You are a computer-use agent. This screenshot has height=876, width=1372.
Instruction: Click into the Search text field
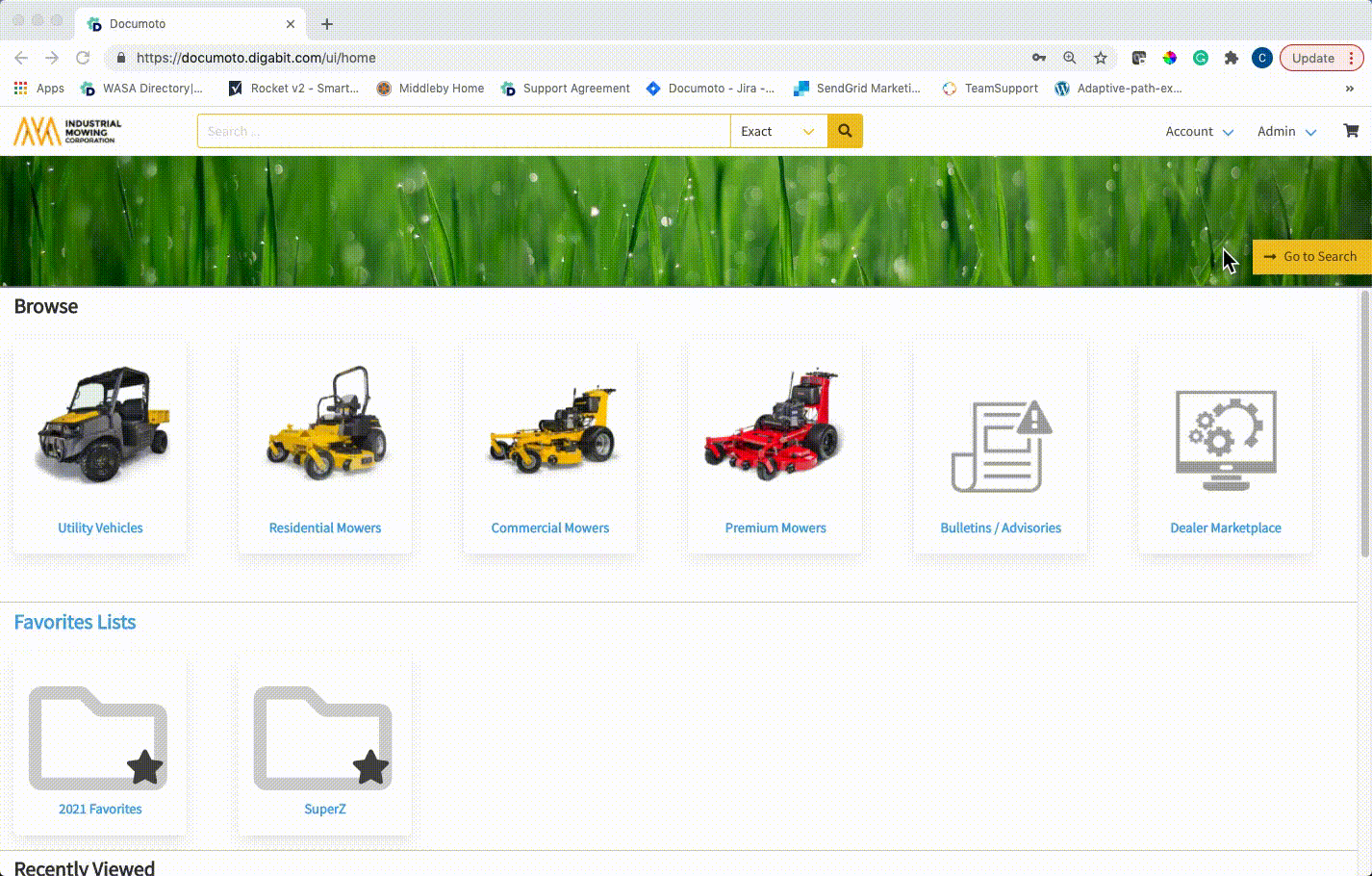pos(463,131)
